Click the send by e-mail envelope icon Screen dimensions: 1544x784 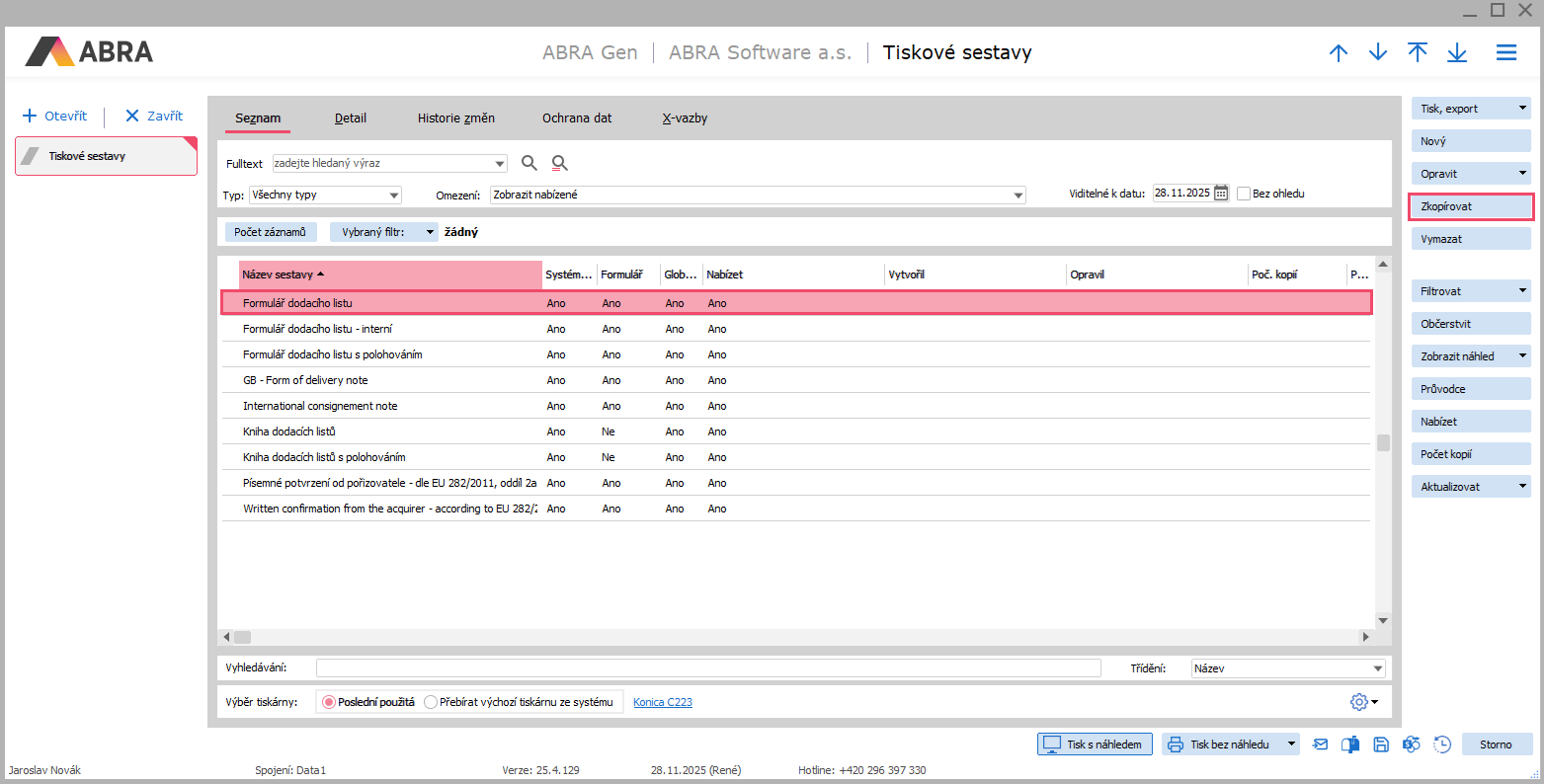(x=1321, y=745)
